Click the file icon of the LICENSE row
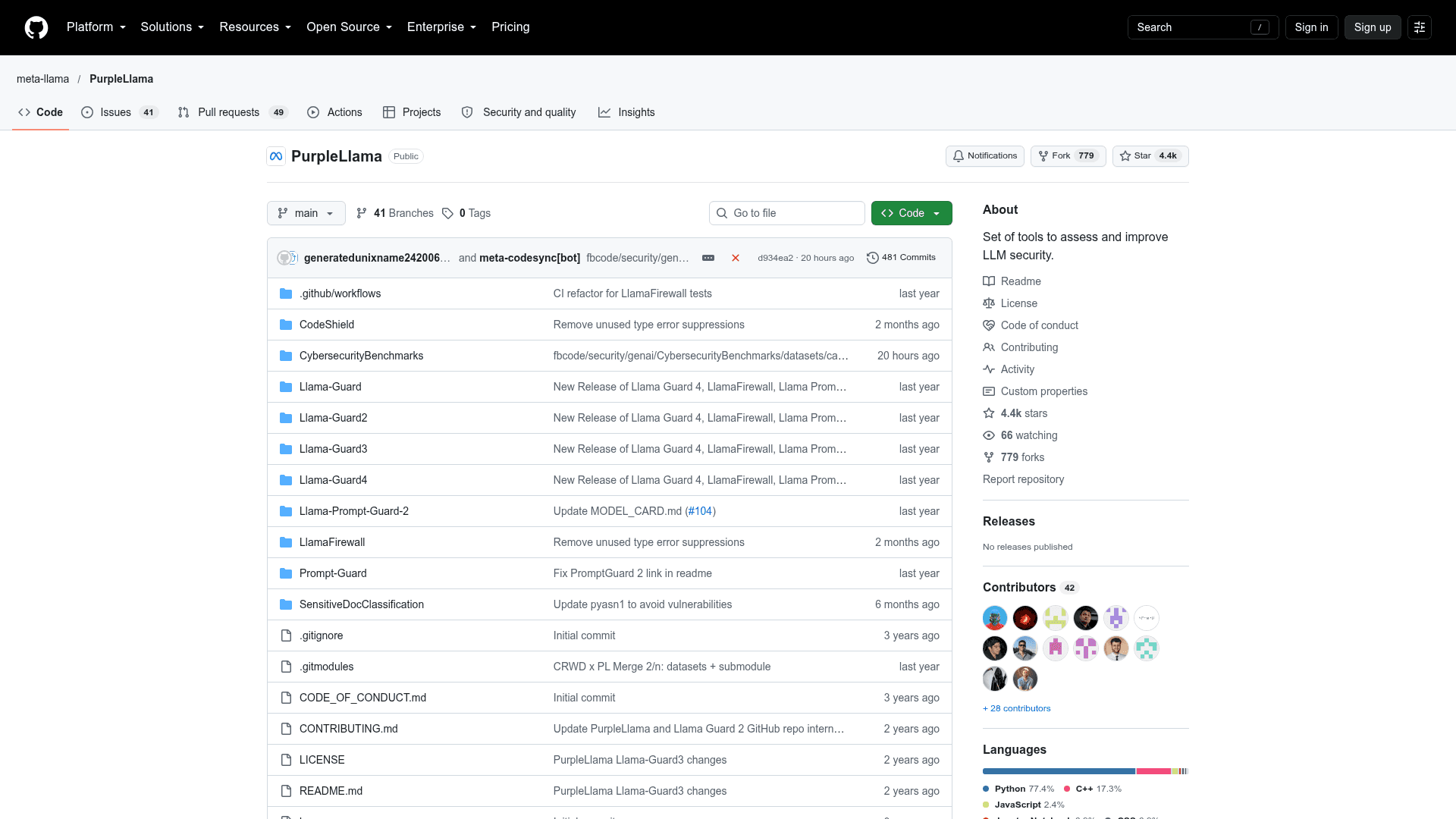 286,760
